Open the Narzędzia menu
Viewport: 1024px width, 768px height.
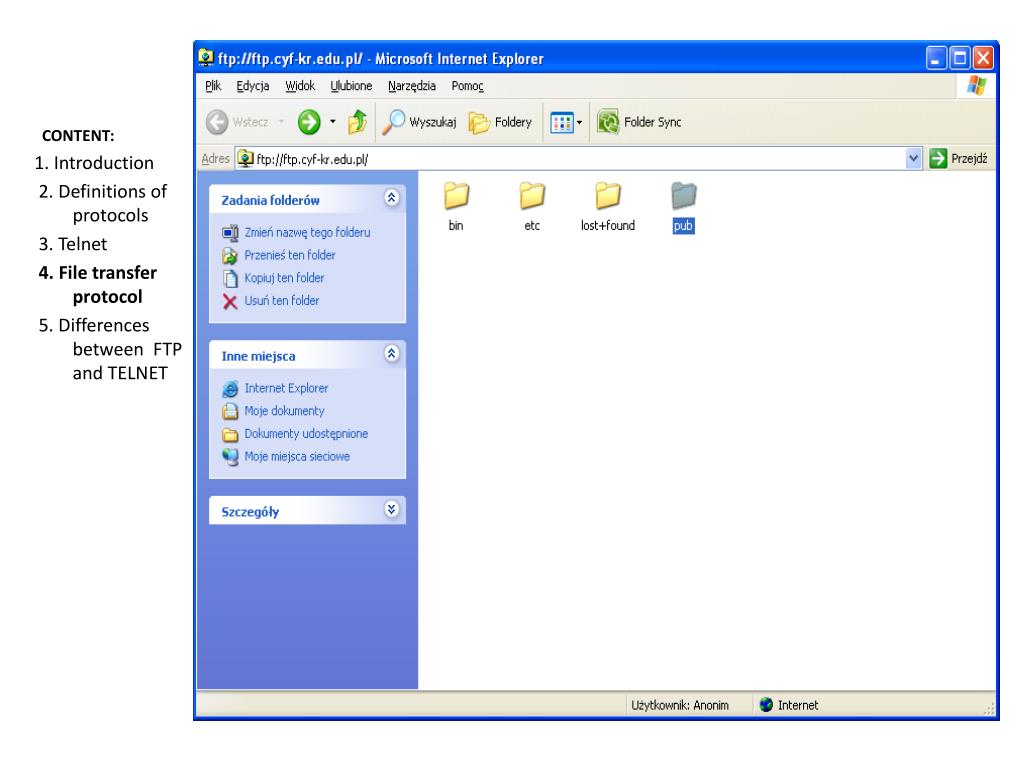click(411, 86)
